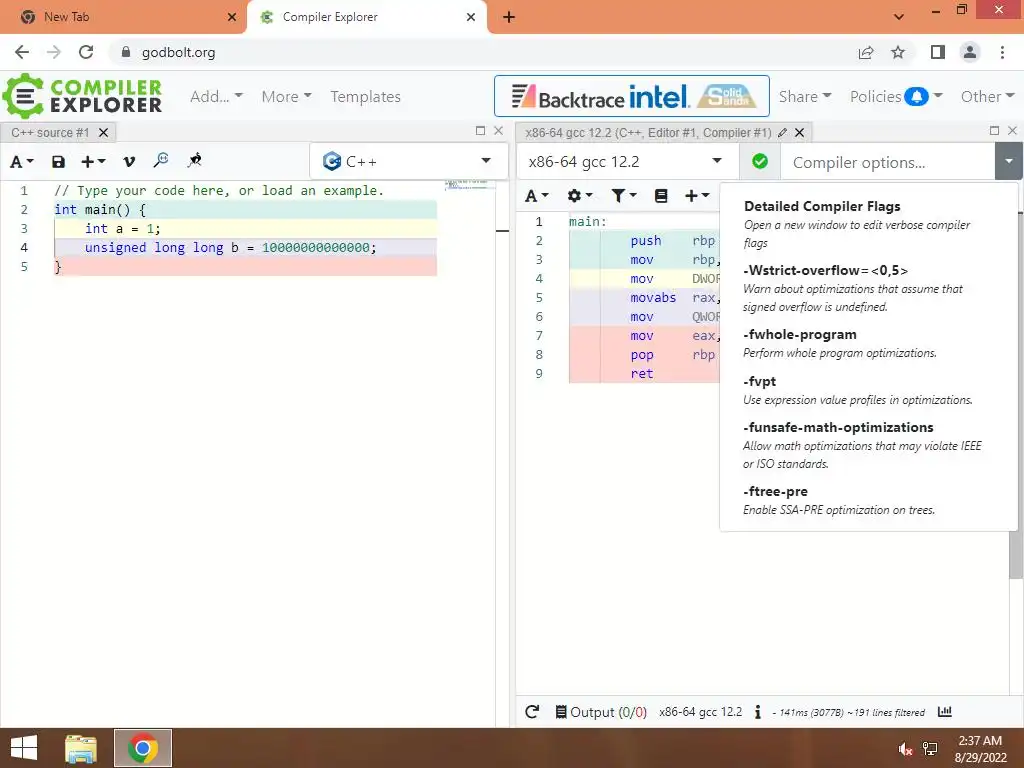Close the C++ source #1 tab

pyautogui.click(x=103, y=133)
